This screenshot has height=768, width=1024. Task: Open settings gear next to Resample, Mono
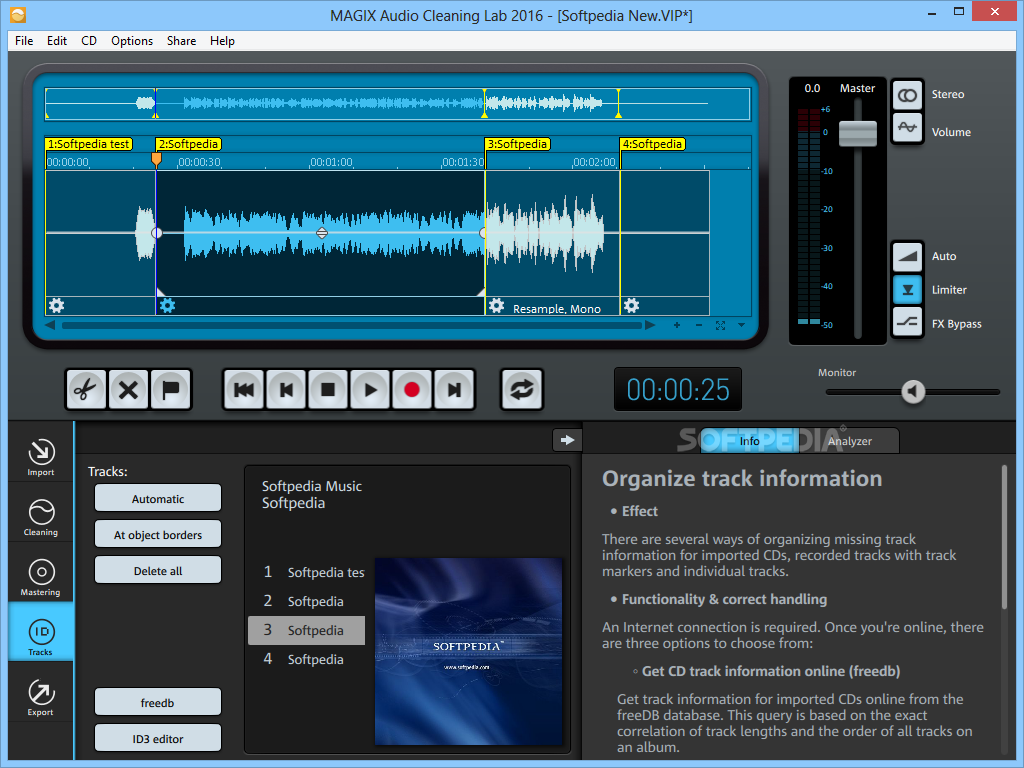[x=497, y=306]
